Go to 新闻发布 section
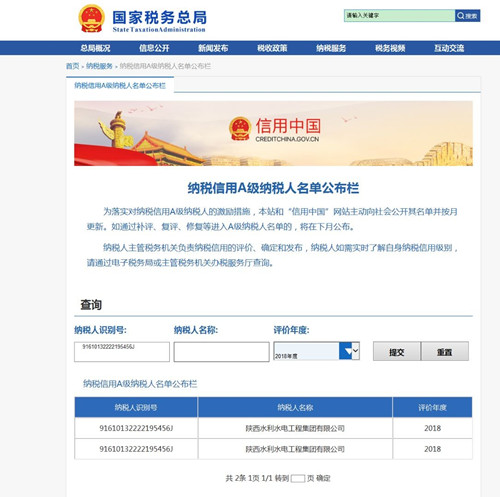This screenshot has width=500, height=497. (x=213, y=48)
